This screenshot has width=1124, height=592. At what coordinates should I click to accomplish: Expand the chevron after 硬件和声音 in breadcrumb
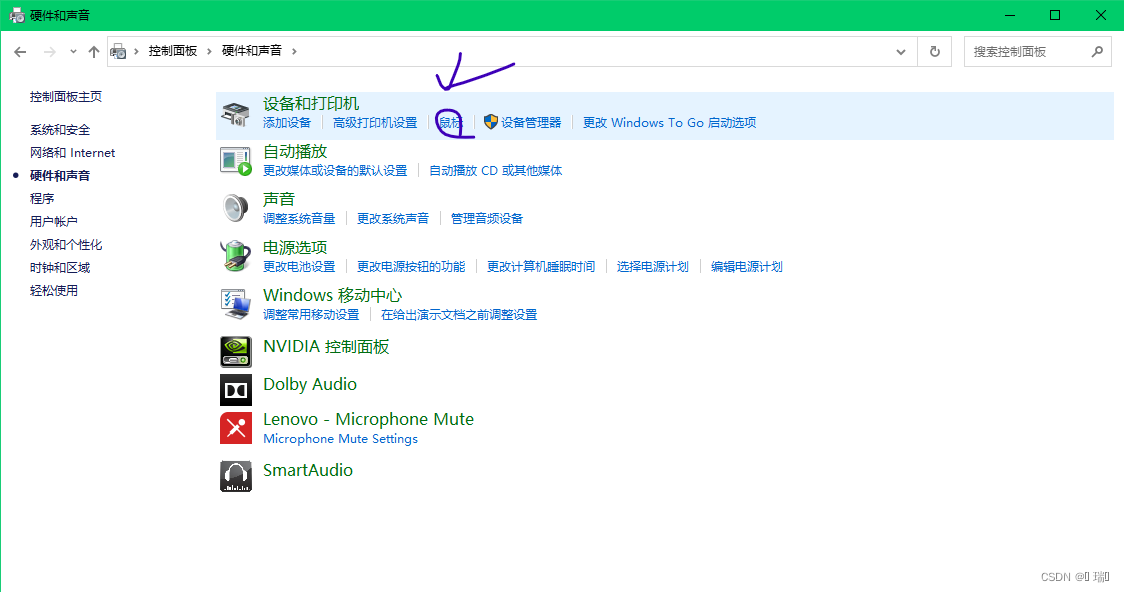pos(294,51)
